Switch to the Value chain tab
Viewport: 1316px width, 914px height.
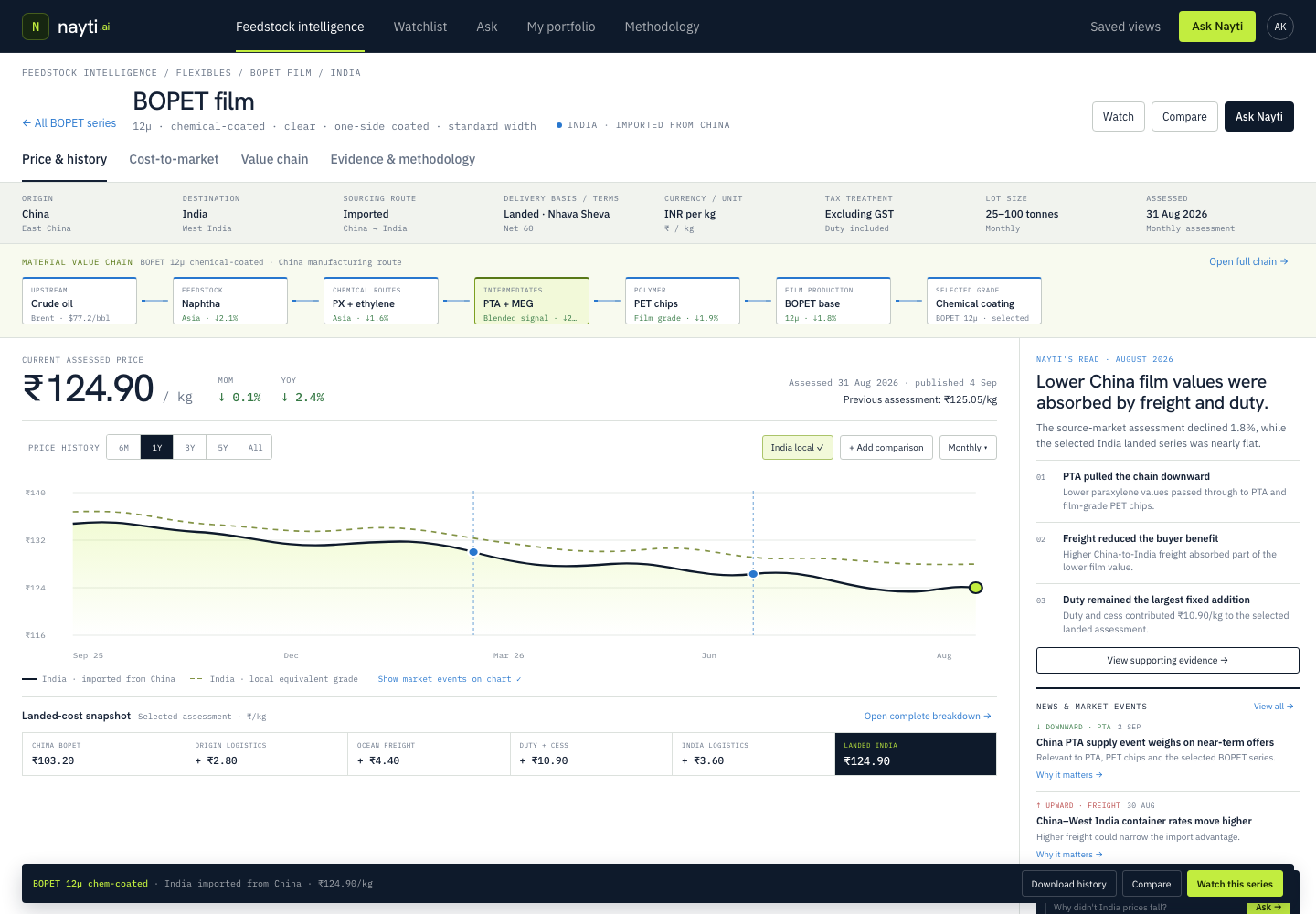coord(274,159)
